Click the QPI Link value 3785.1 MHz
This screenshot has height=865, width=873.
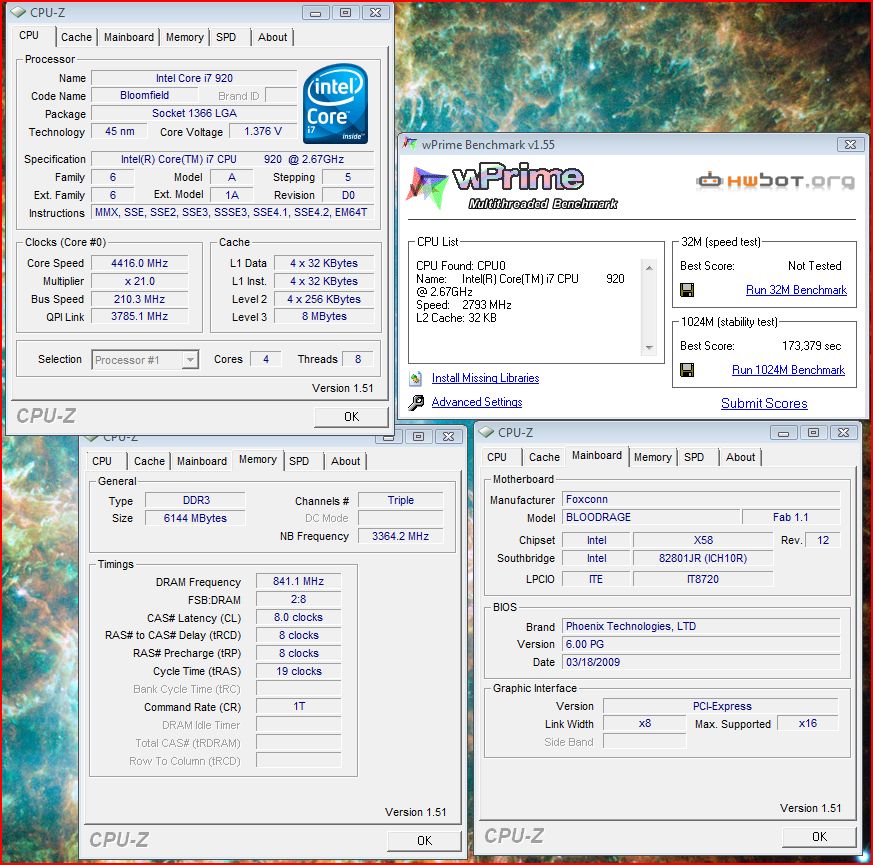pos(139,316)
